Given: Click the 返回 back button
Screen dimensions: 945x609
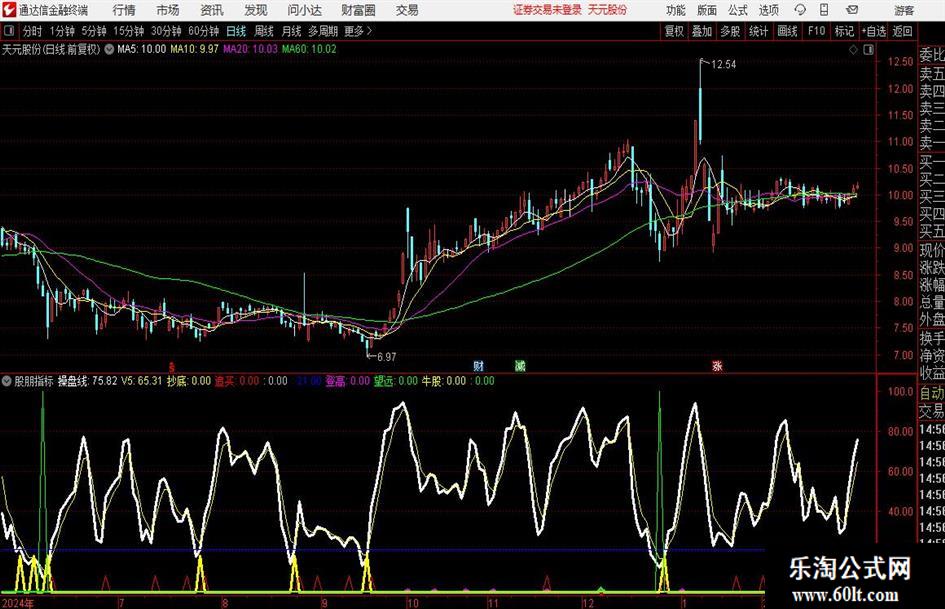Looking at the screenshot, I should point(902,31).
